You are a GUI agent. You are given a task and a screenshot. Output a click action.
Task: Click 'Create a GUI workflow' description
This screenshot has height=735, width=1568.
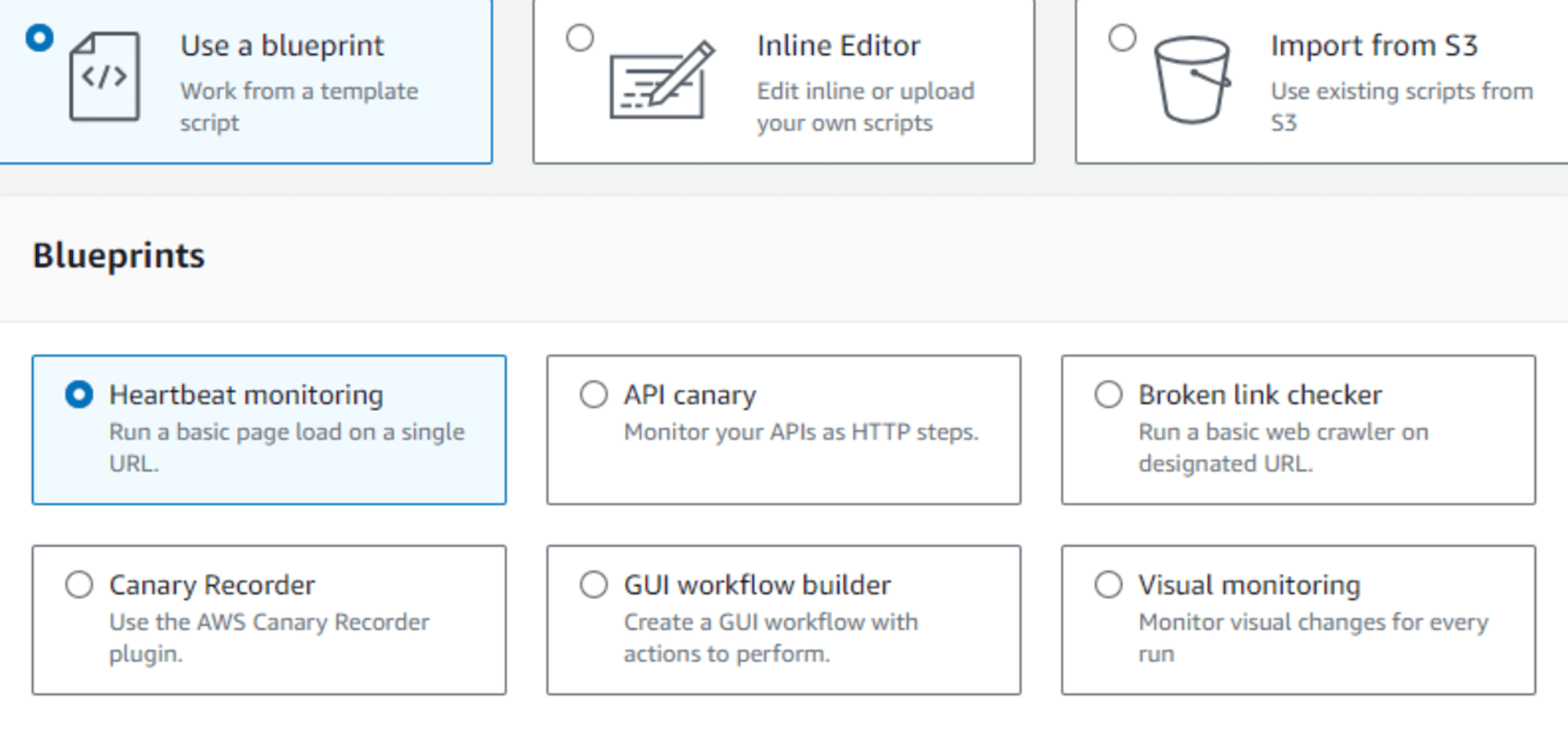point(771,637)
